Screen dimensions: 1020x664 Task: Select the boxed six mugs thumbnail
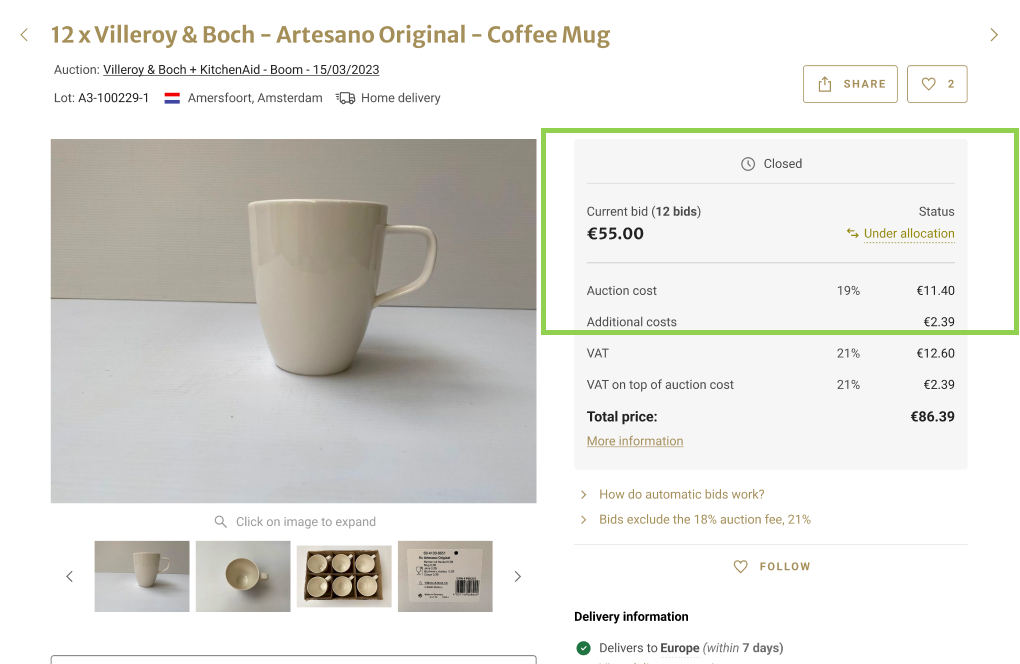coord(344,576)
